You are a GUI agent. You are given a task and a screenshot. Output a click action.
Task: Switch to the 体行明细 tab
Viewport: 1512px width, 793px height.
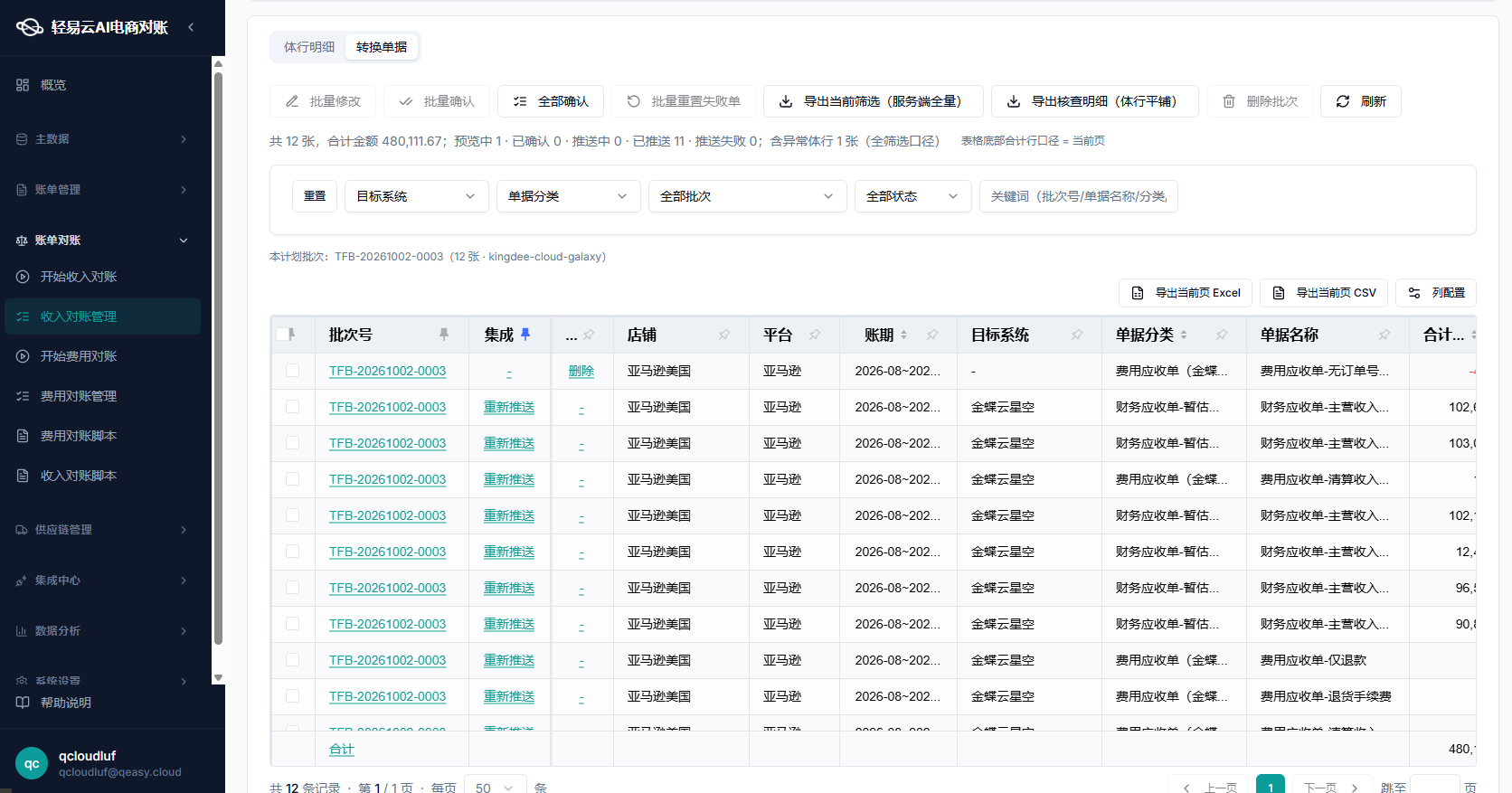[309, 47]
